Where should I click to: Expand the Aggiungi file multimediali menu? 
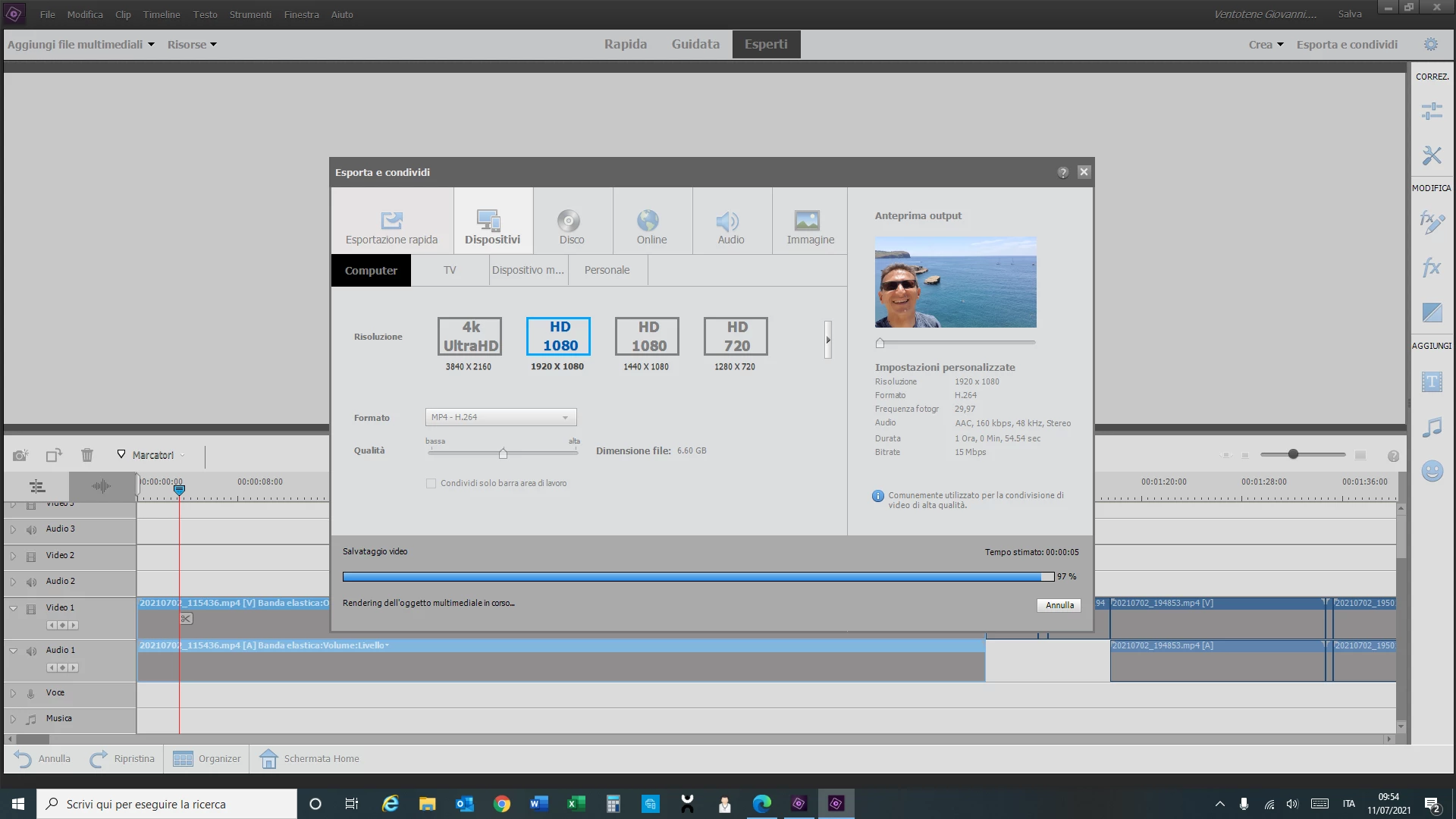coord(81,44)
